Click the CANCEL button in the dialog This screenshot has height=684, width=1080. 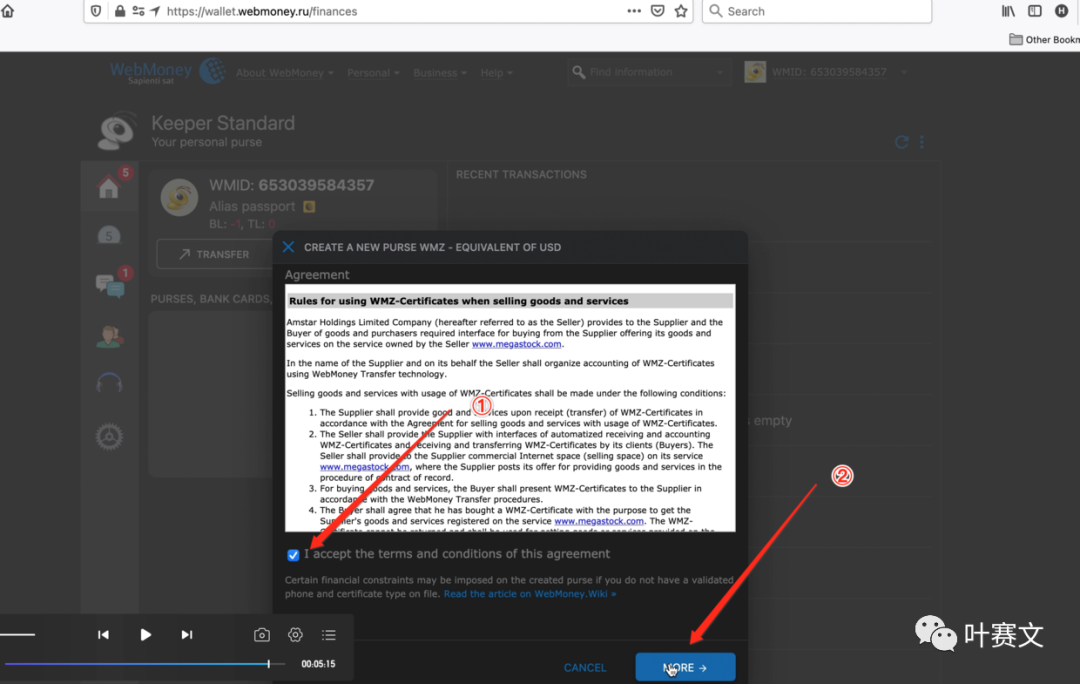point(585,668)
